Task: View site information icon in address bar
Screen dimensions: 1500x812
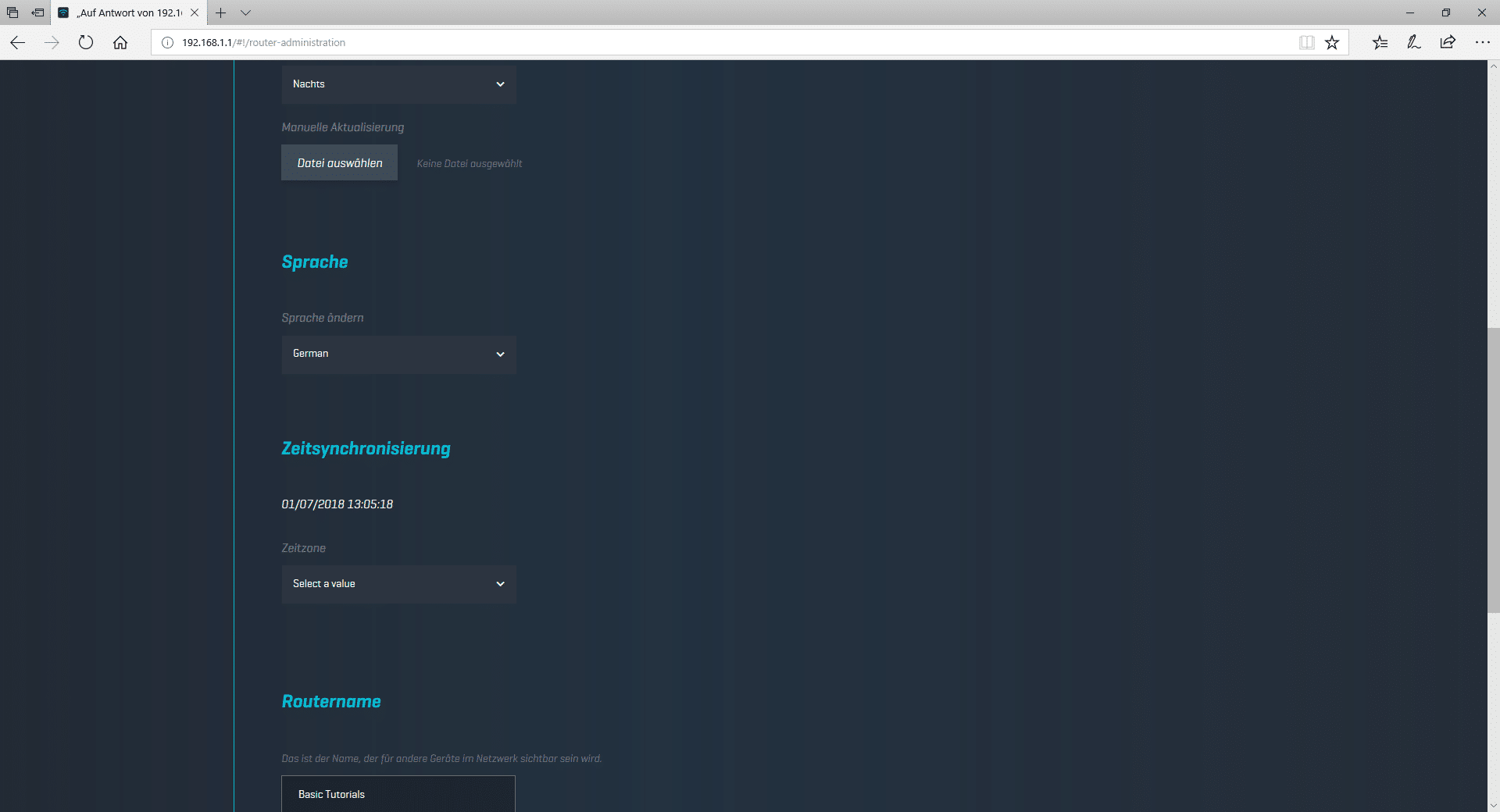Action: pyautogui.click(x=167, y=43)
